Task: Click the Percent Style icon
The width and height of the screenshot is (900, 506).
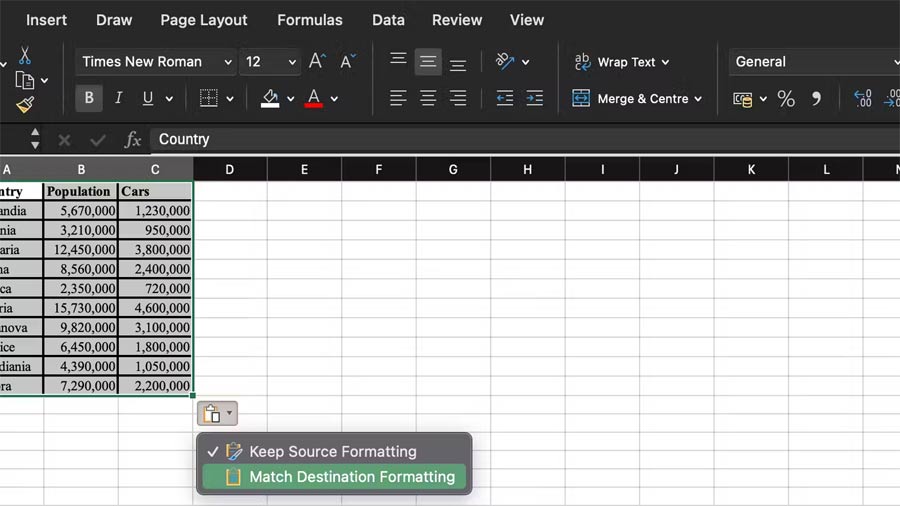Action: (x=786, y=99)
